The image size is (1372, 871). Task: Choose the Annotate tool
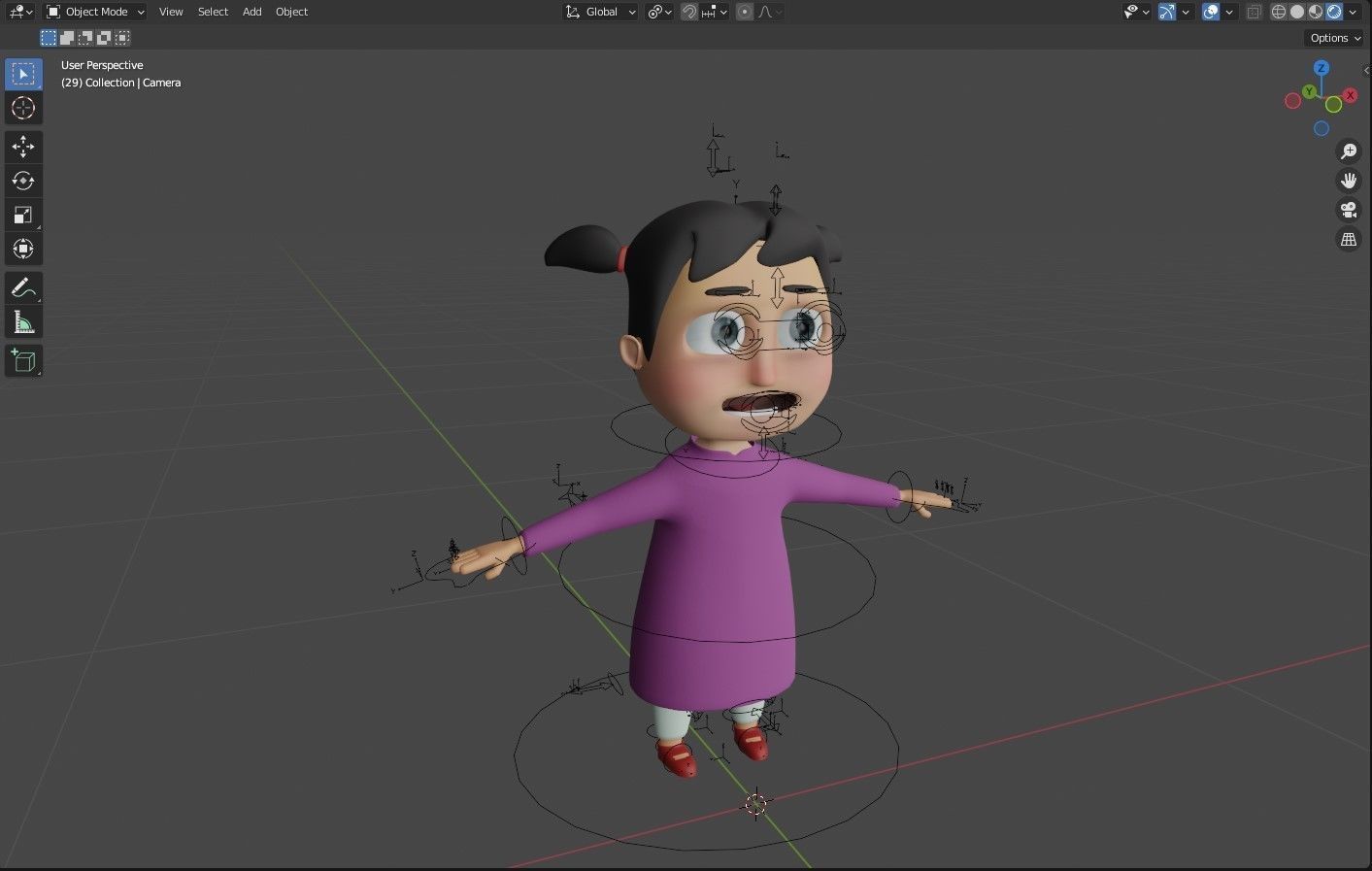[23, 287]
